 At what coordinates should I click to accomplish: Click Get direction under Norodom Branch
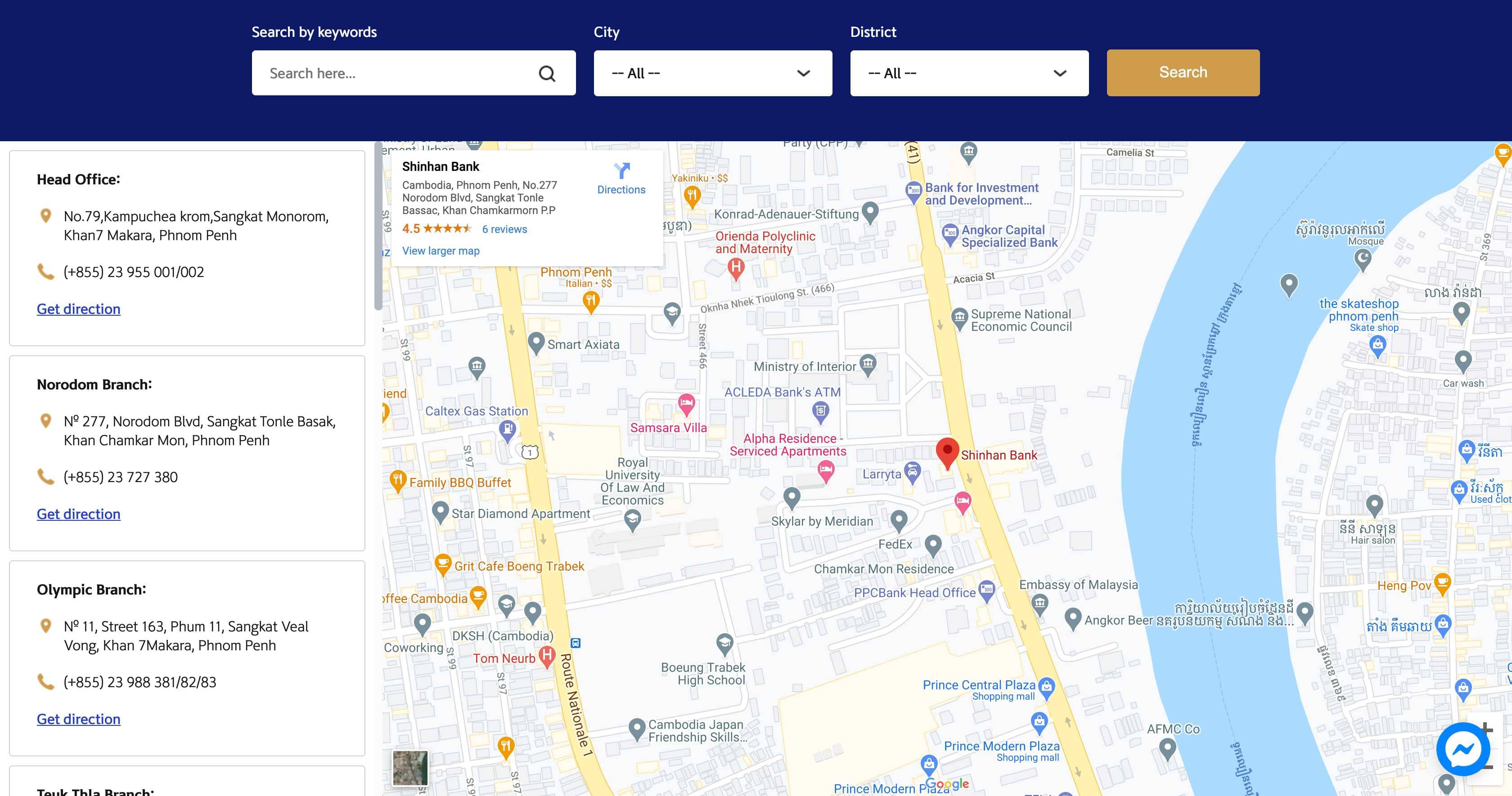78,514
